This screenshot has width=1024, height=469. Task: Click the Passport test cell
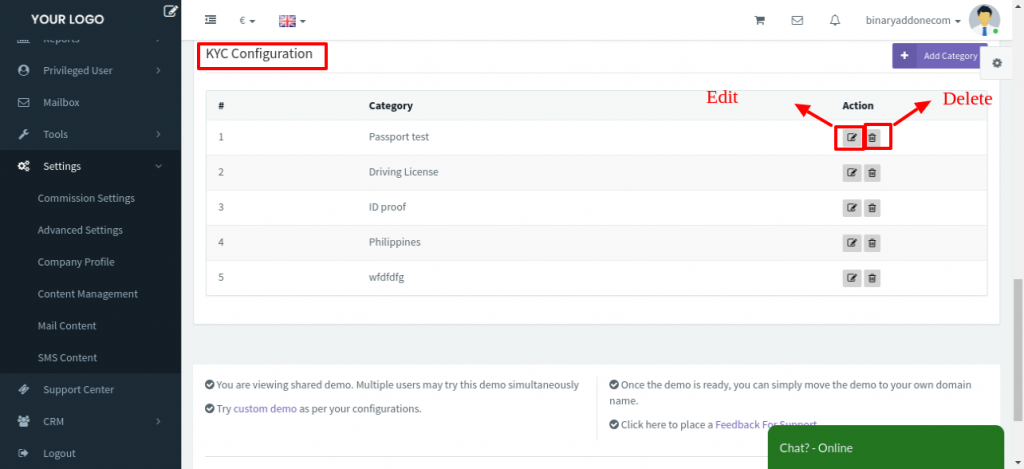[399, 137]
